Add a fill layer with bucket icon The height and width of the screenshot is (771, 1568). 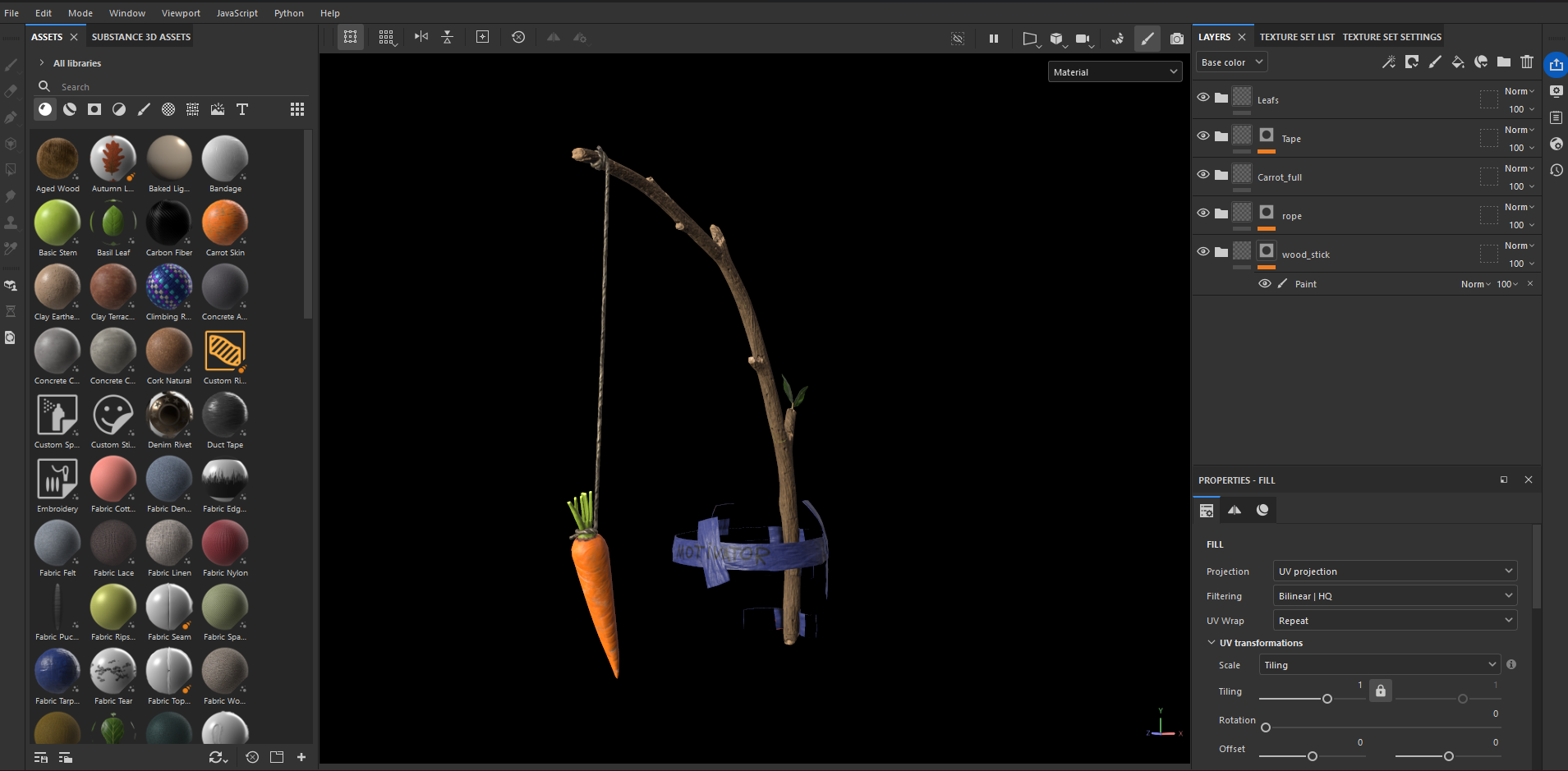coord(1458,62)
